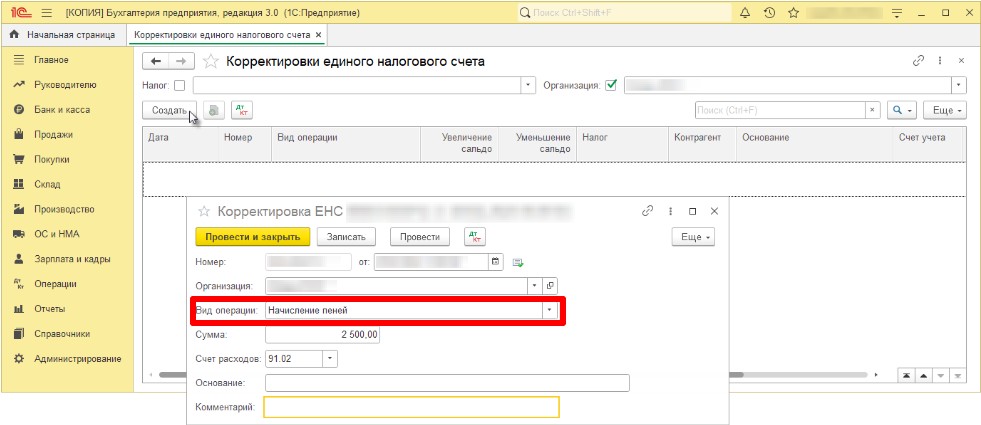Click Сумма field with 2 500,00
Viewport: 981px width, 425px height.
(x=323, y=335)
